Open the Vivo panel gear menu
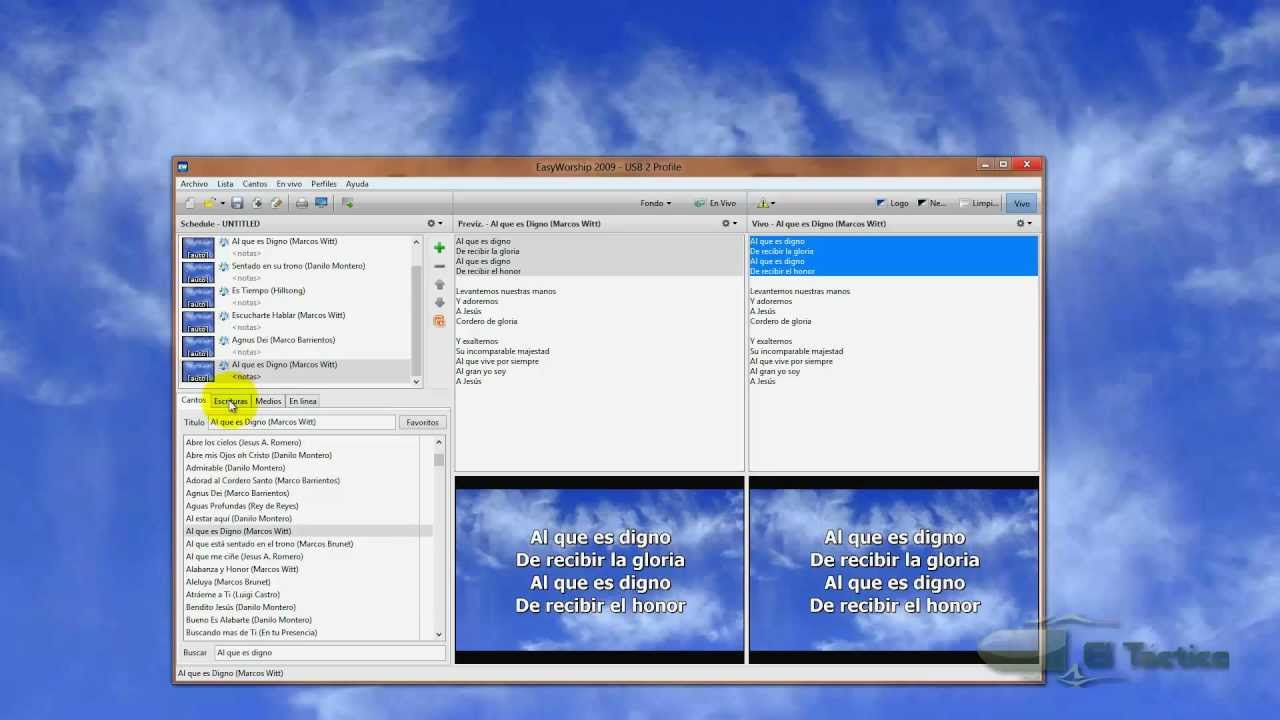Screen dimensions: 1280x720 click(1024, 223)
